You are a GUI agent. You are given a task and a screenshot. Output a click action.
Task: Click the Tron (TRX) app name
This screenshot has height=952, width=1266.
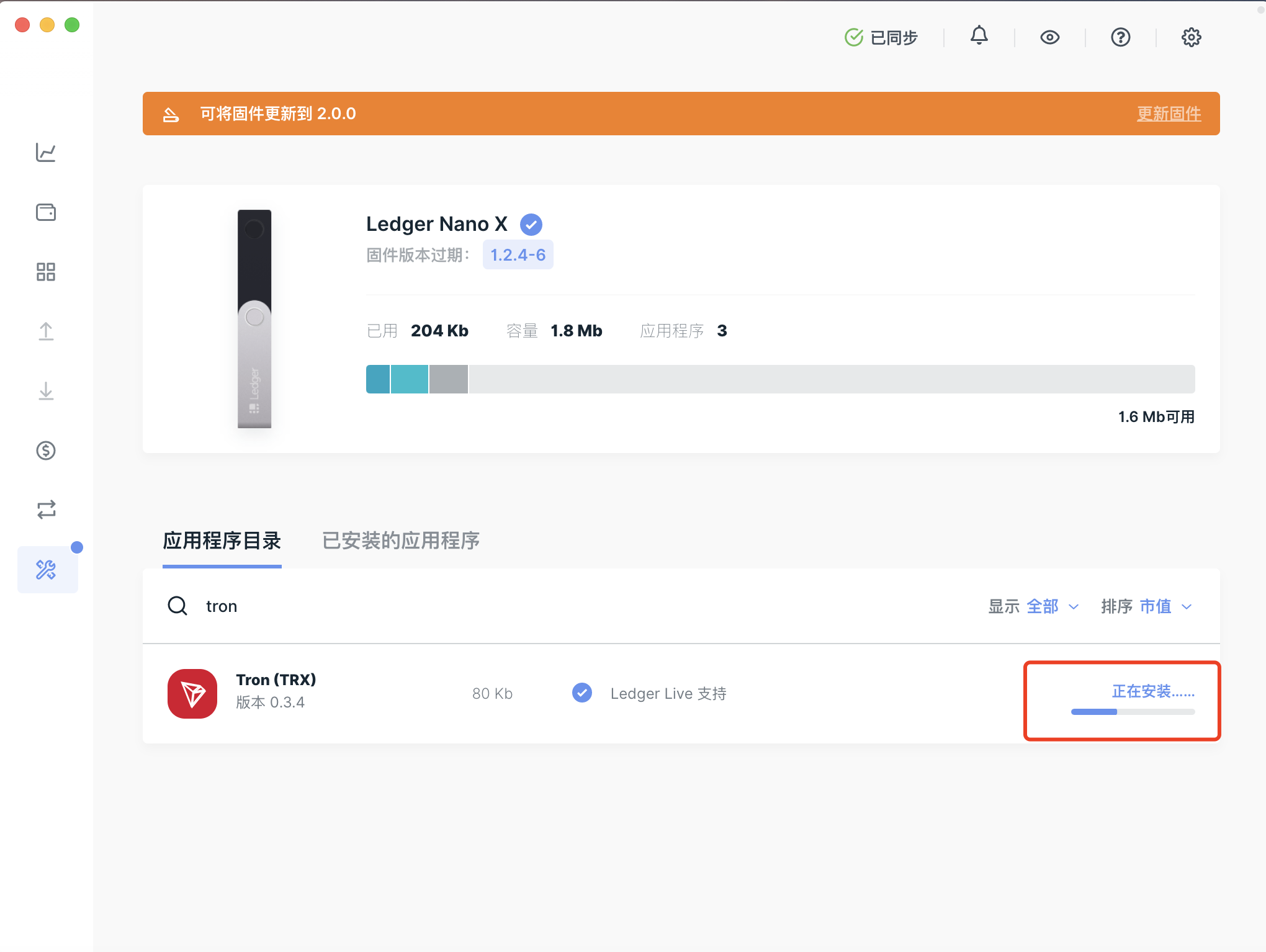[x=276, y=680]
